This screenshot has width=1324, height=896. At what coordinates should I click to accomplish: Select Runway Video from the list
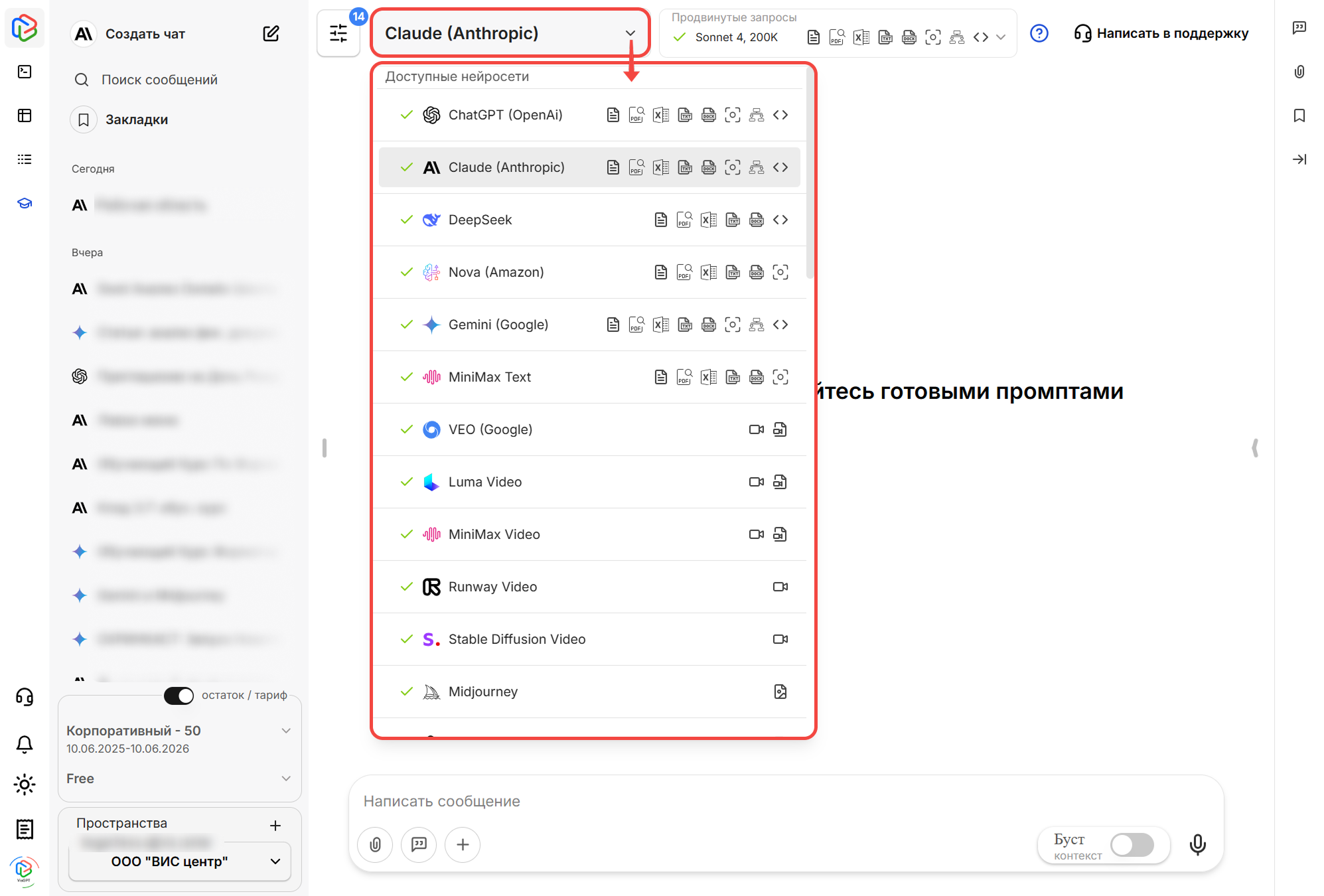point(589,587)
